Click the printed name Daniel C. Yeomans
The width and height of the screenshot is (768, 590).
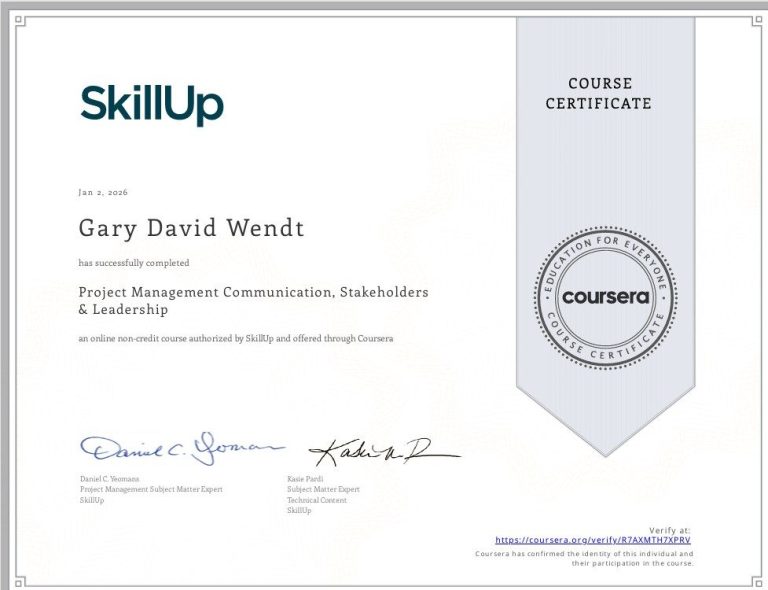111,479
